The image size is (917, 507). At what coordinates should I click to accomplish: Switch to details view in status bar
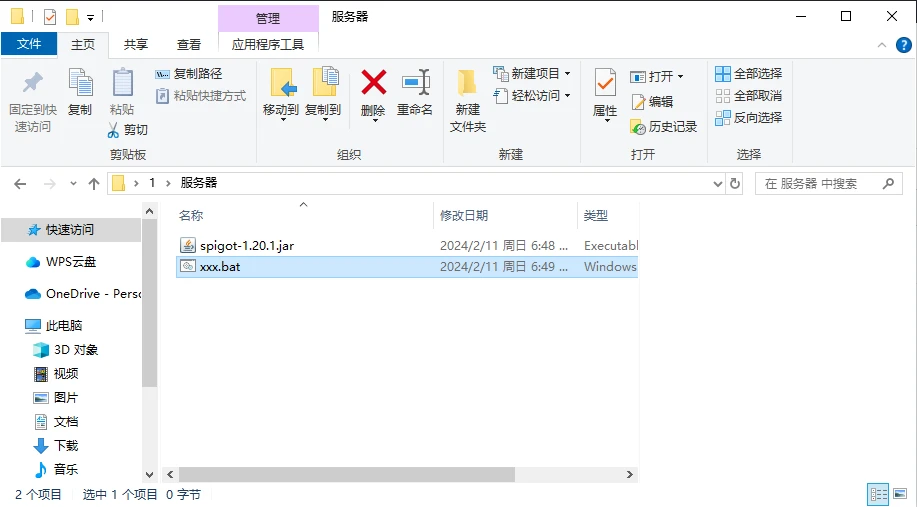879,494
